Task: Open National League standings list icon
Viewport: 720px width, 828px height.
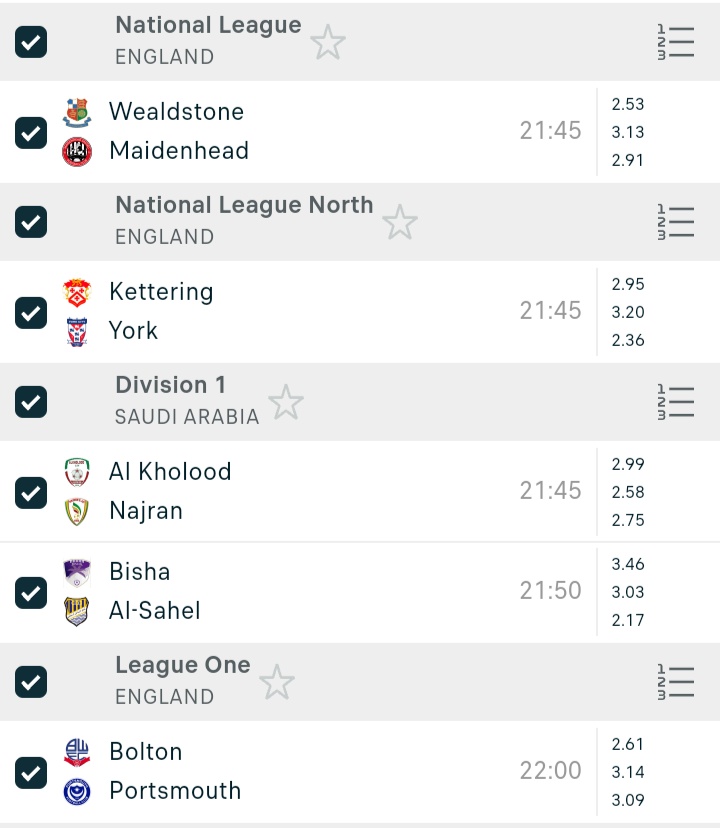Action: 675,42
